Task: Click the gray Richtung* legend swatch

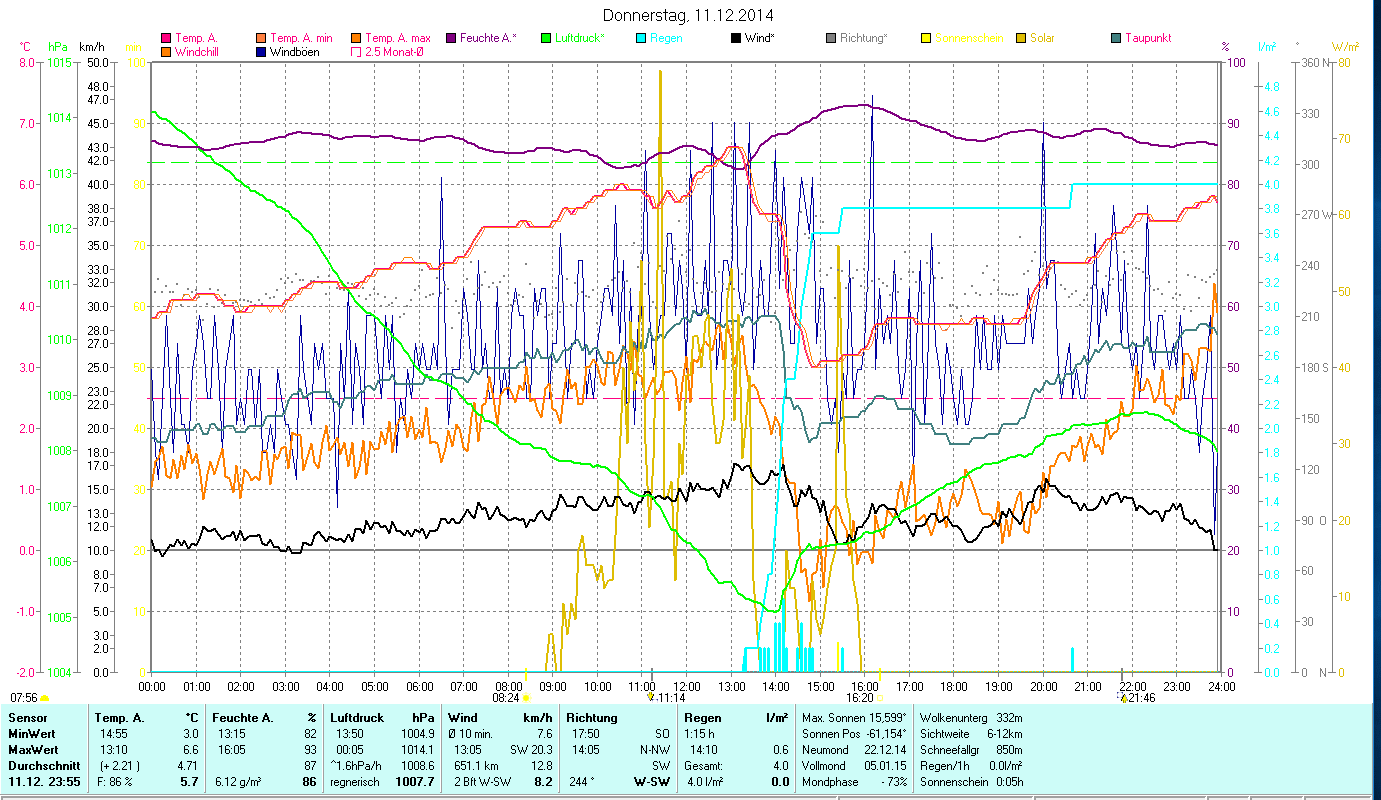Action: (x=831, y=38)
